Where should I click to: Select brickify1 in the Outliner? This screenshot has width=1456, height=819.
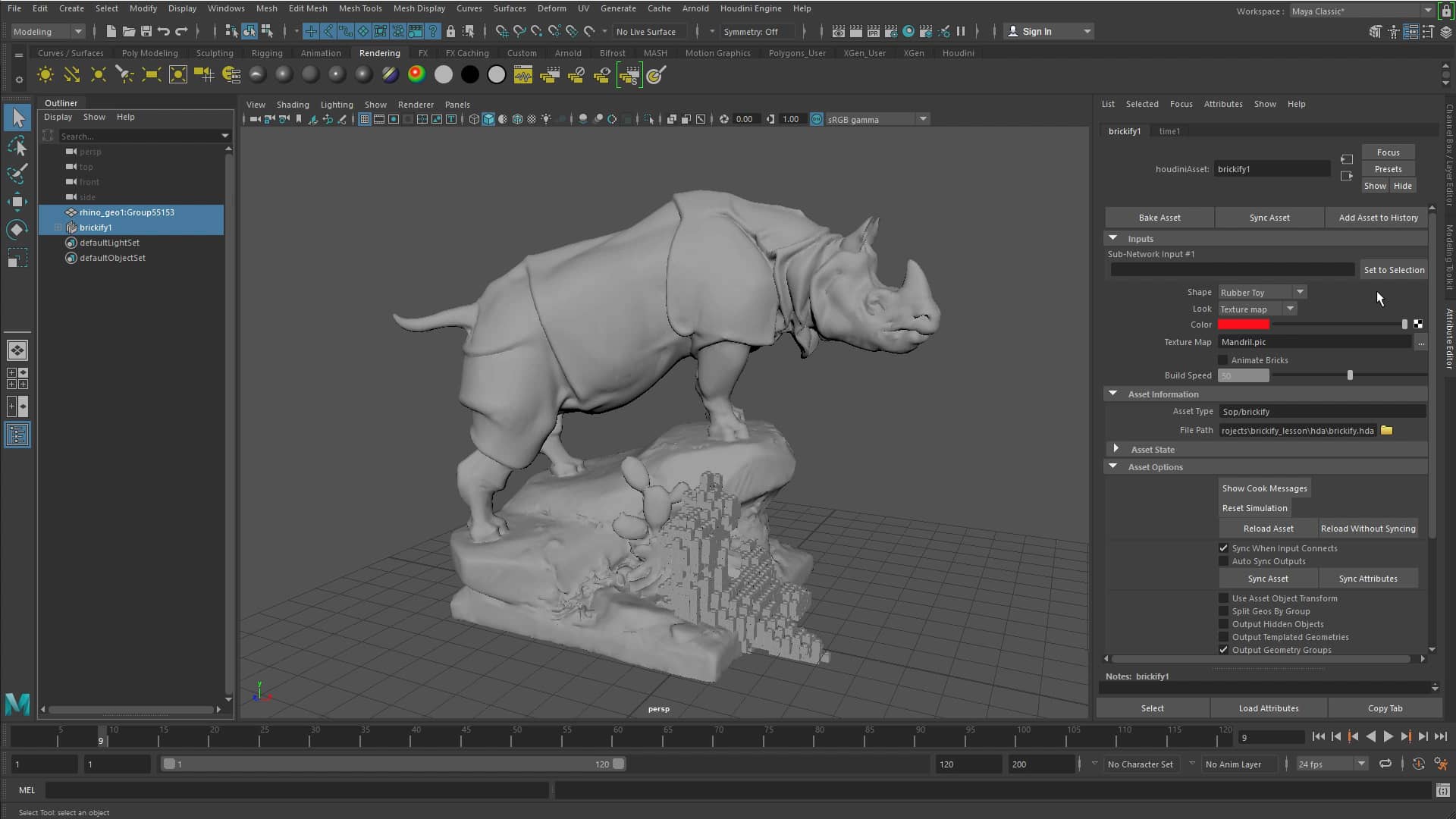point(97,227)
